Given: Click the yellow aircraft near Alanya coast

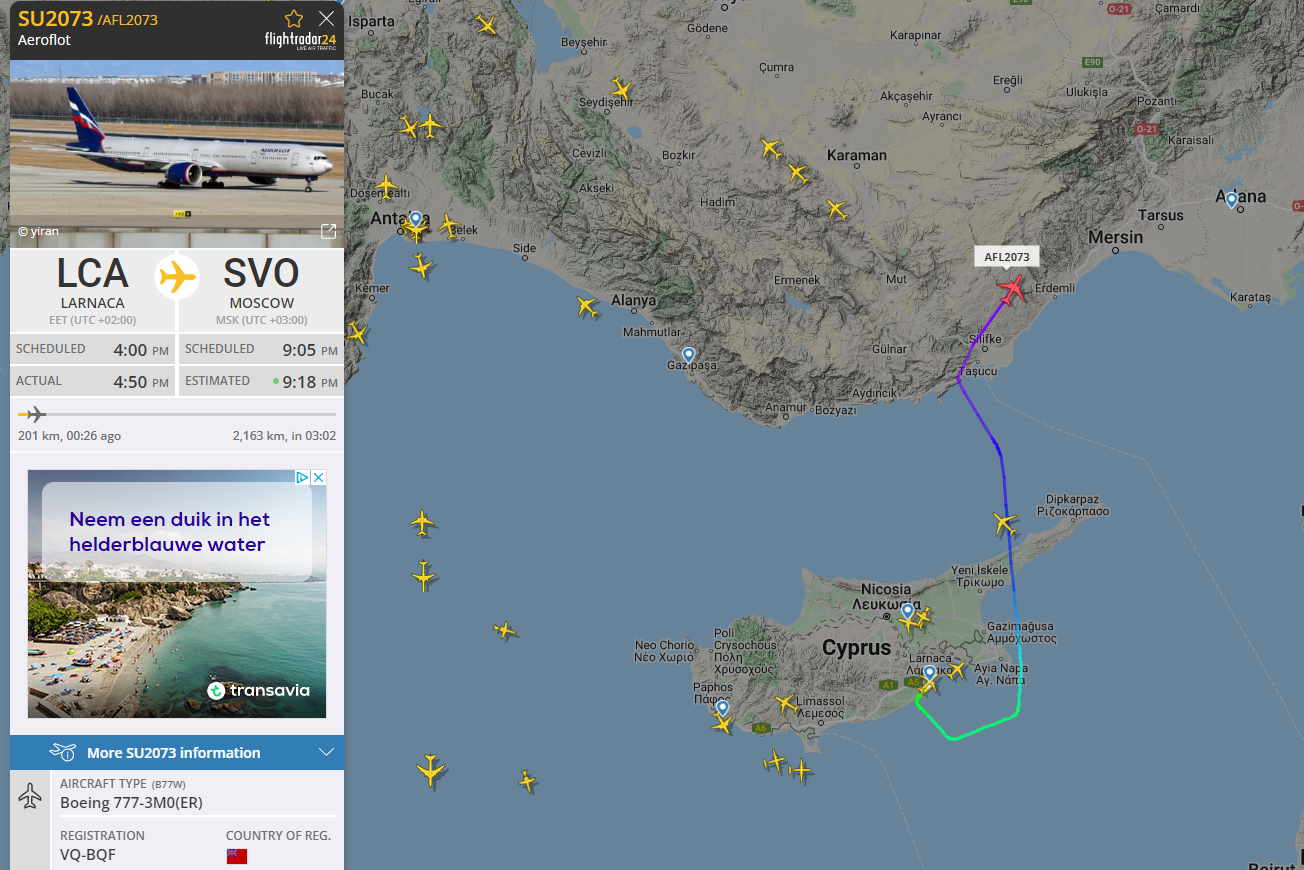Looking at the screenshot, I should coord(586,306).
